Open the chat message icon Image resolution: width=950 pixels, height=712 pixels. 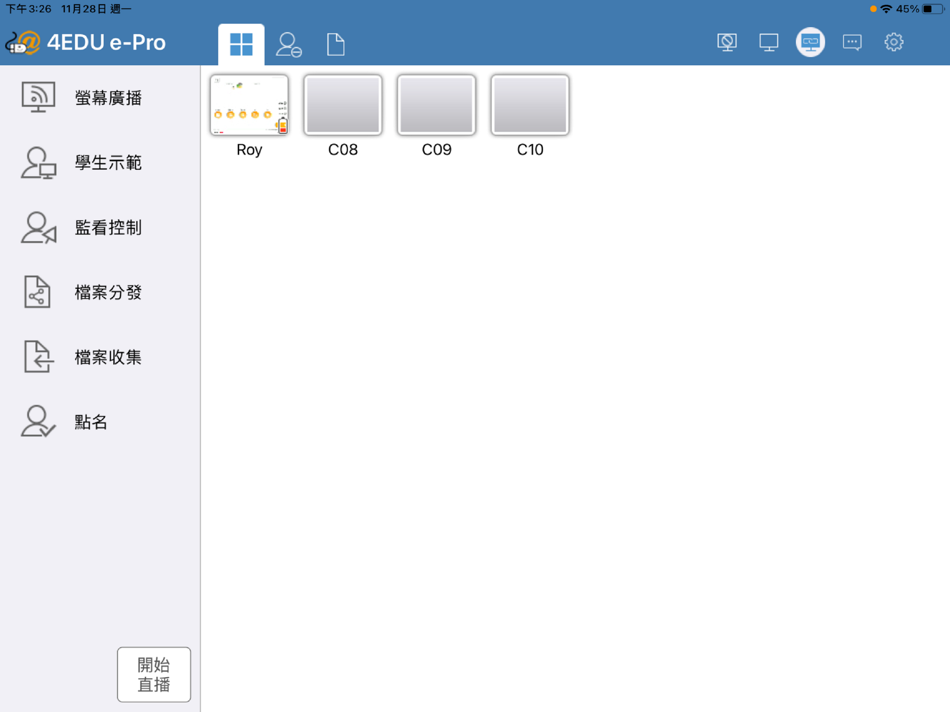tap(852, 42)
